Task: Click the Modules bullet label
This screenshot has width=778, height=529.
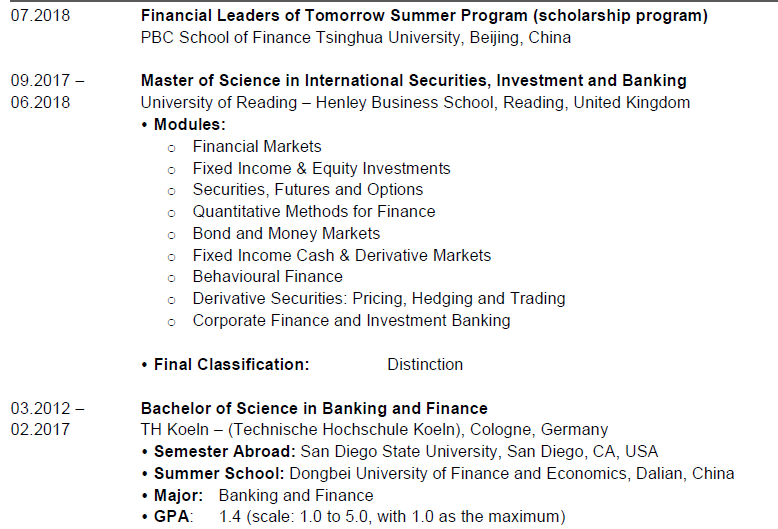Action: point(186,125)
